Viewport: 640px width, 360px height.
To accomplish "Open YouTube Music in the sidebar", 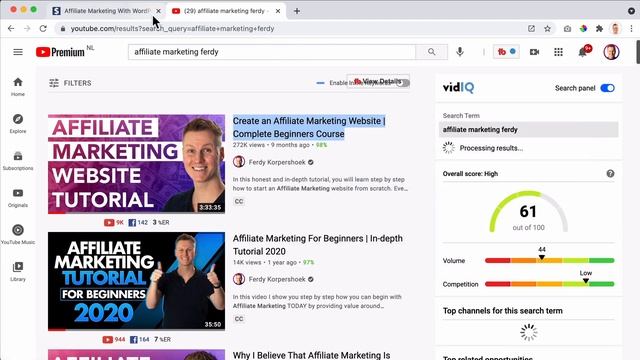I will pos(18,235).
